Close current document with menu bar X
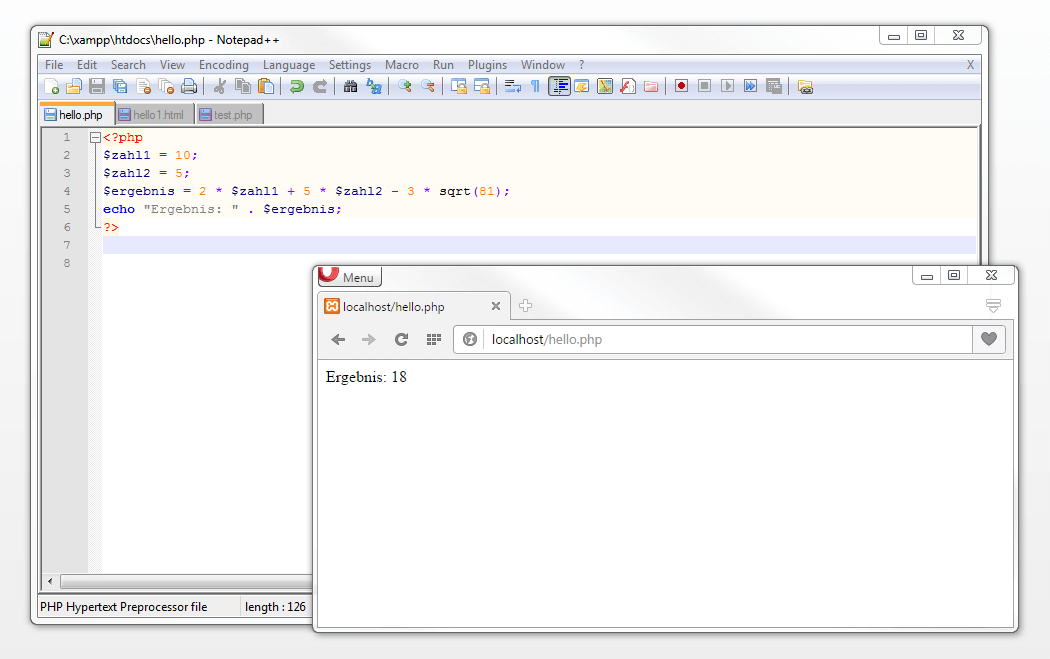This screenshot has width=1050, height=659. (x=970, y=65)
